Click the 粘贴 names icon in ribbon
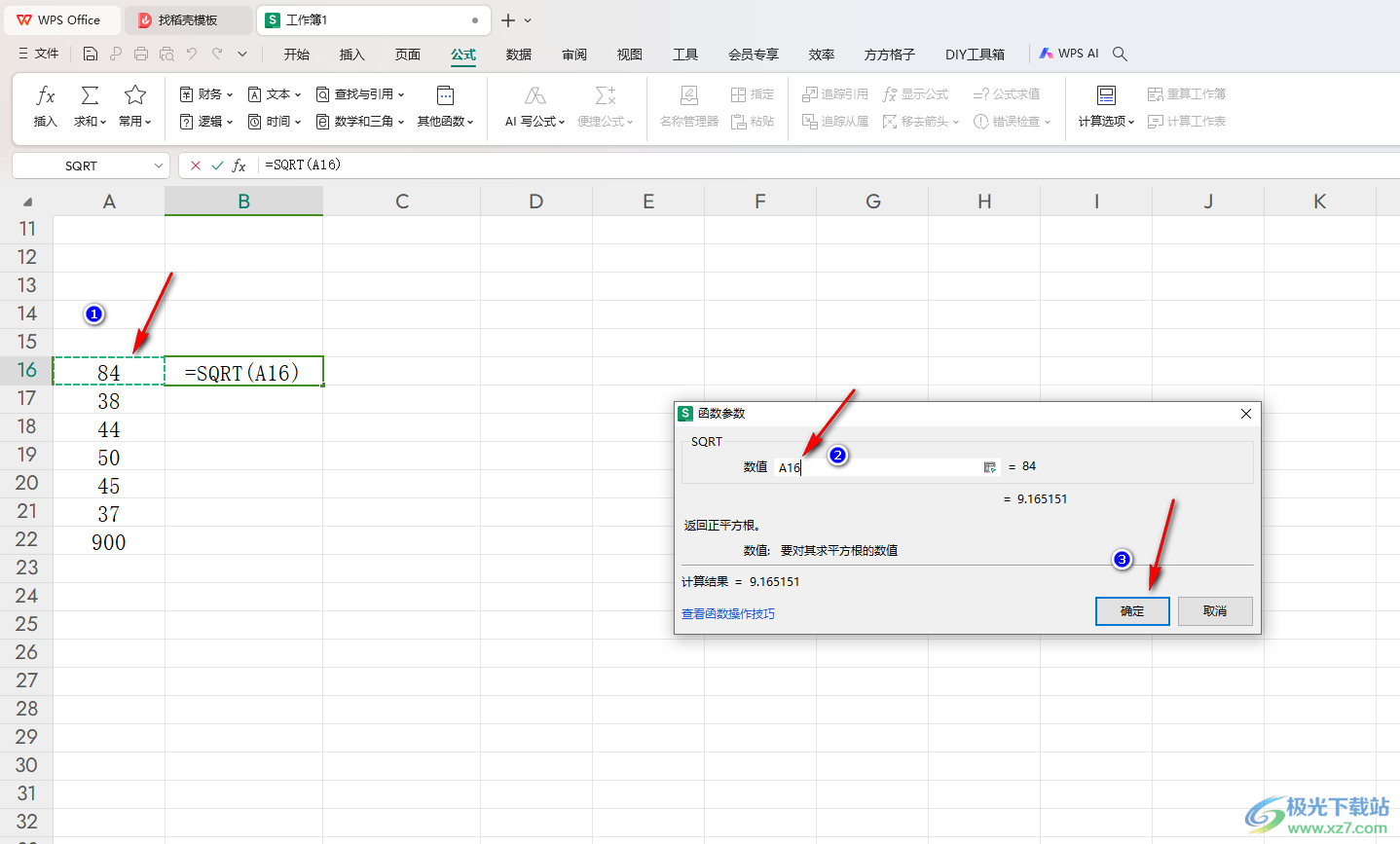 coord(738,122)
